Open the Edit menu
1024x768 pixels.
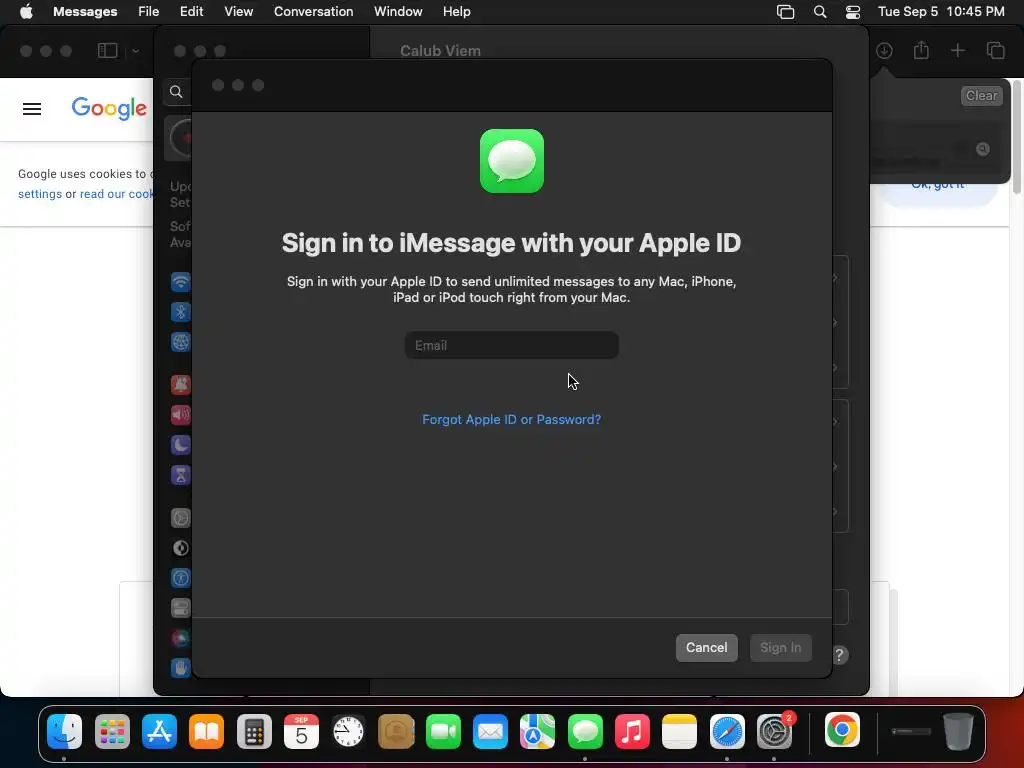pyautogui.click(x=191, y=12)
